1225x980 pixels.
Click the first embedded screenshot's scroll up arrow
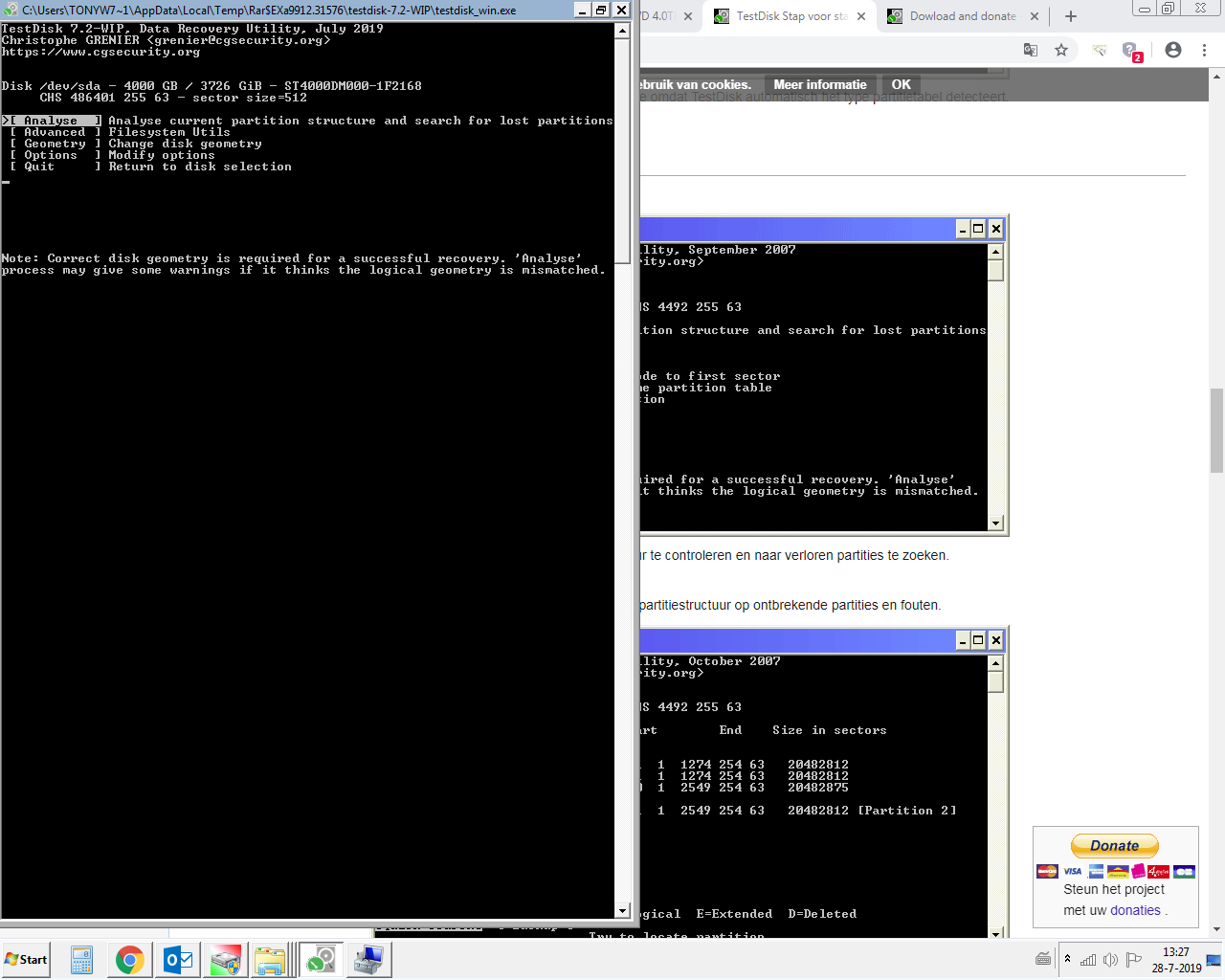[996, 252]
